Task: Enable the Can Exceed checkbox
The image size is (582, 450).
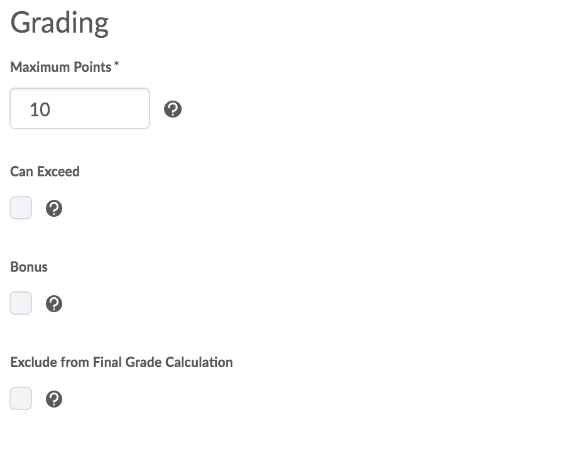Action: click(21, 208)
